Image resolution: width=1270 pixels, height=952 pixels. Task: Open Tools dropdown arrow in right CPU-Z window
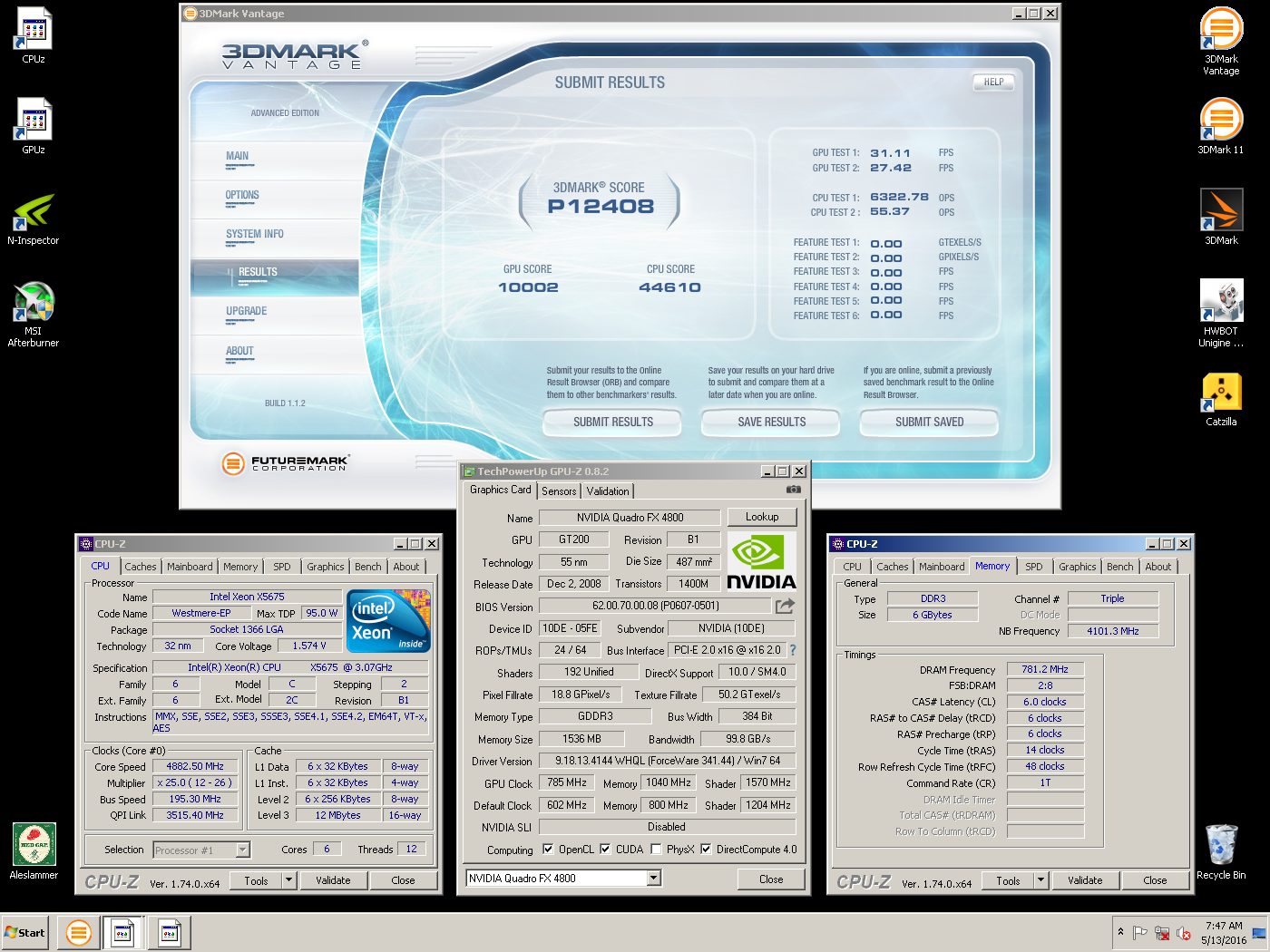pos(1040,879)
